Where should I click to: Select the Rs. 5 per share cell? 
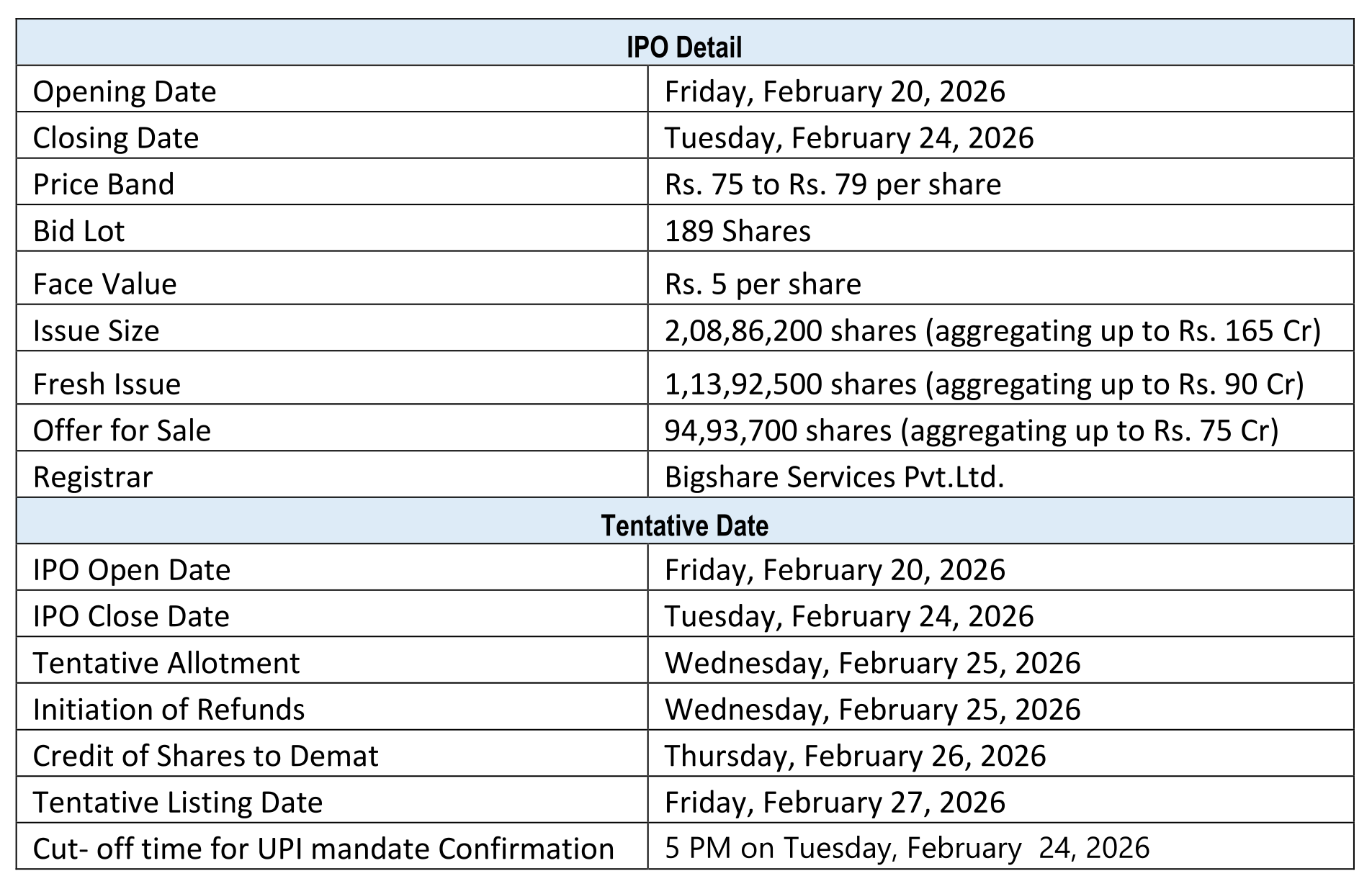point(763,284)
